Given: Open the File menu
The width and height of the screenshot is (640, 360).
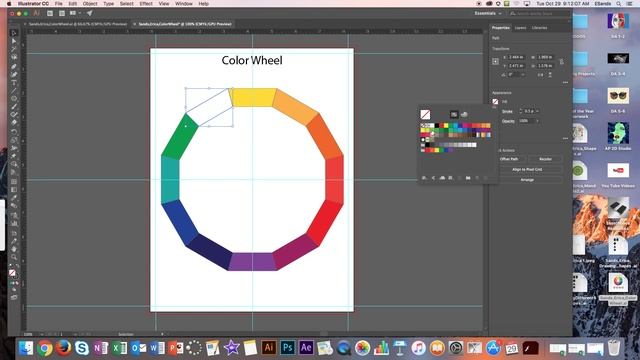Looking at the screenshot, I should tap(59, 4).
